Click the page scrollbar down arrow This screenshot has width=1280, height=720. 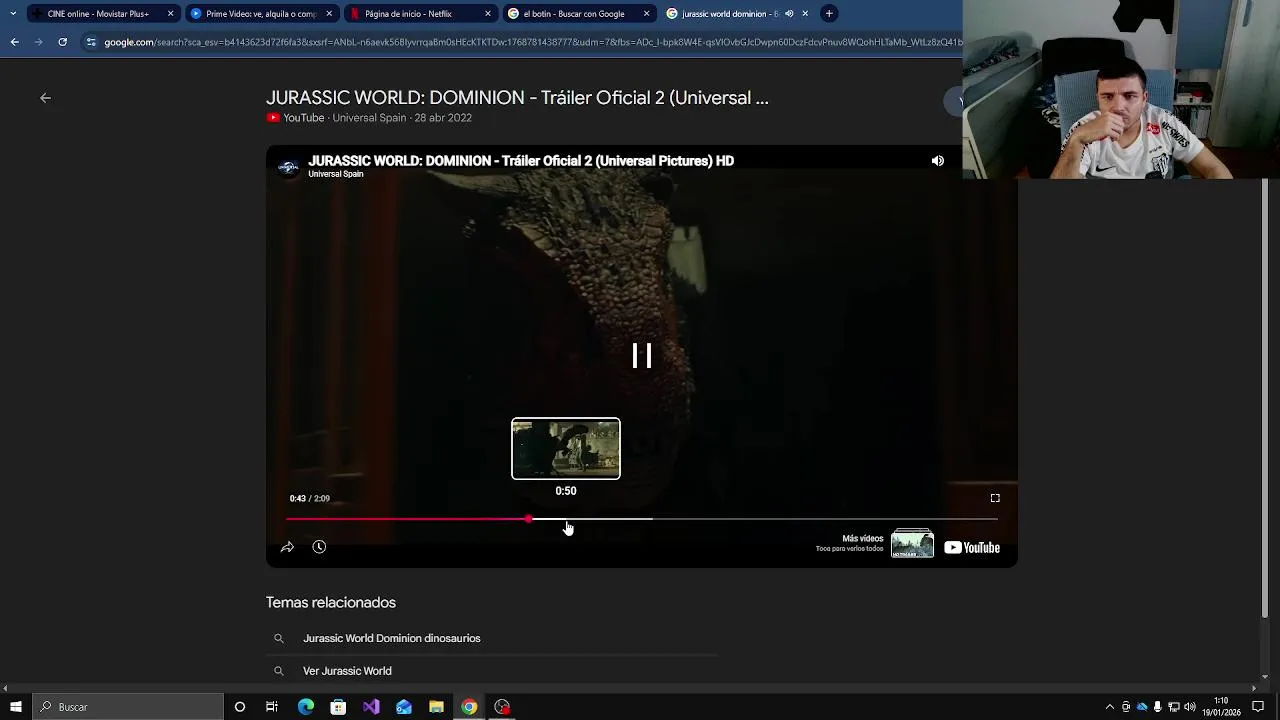click(x=1265, y=677)
